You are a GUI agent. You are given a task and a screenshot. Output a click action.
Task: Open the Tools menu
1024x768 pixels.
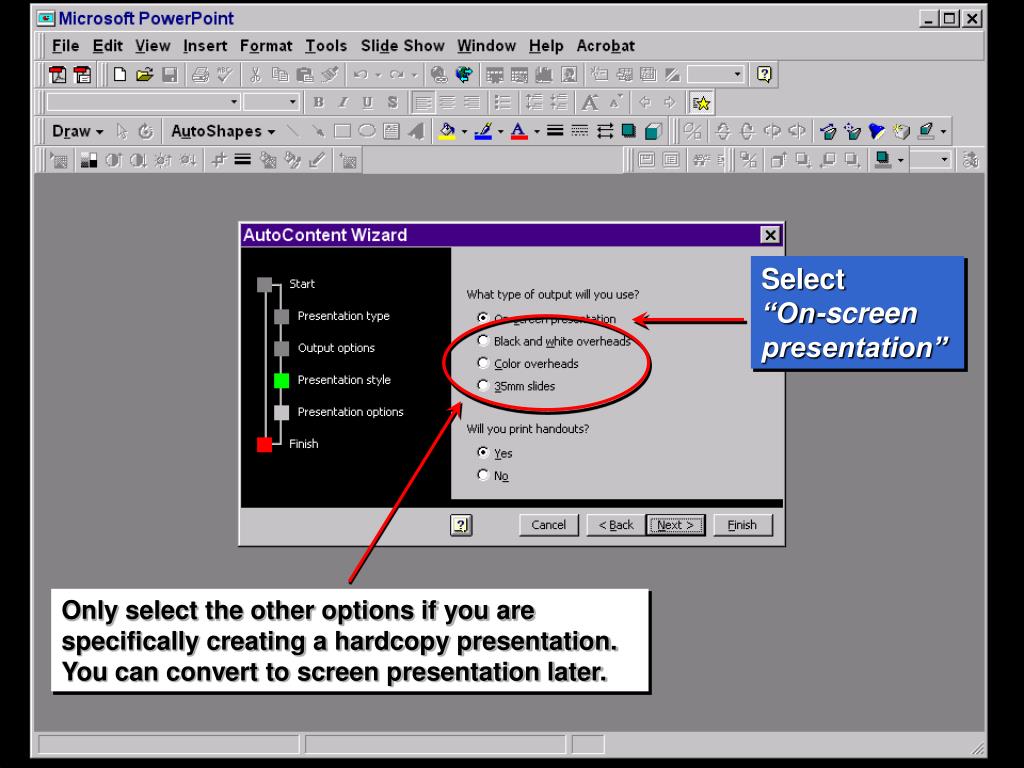click(x=326, y=46)
